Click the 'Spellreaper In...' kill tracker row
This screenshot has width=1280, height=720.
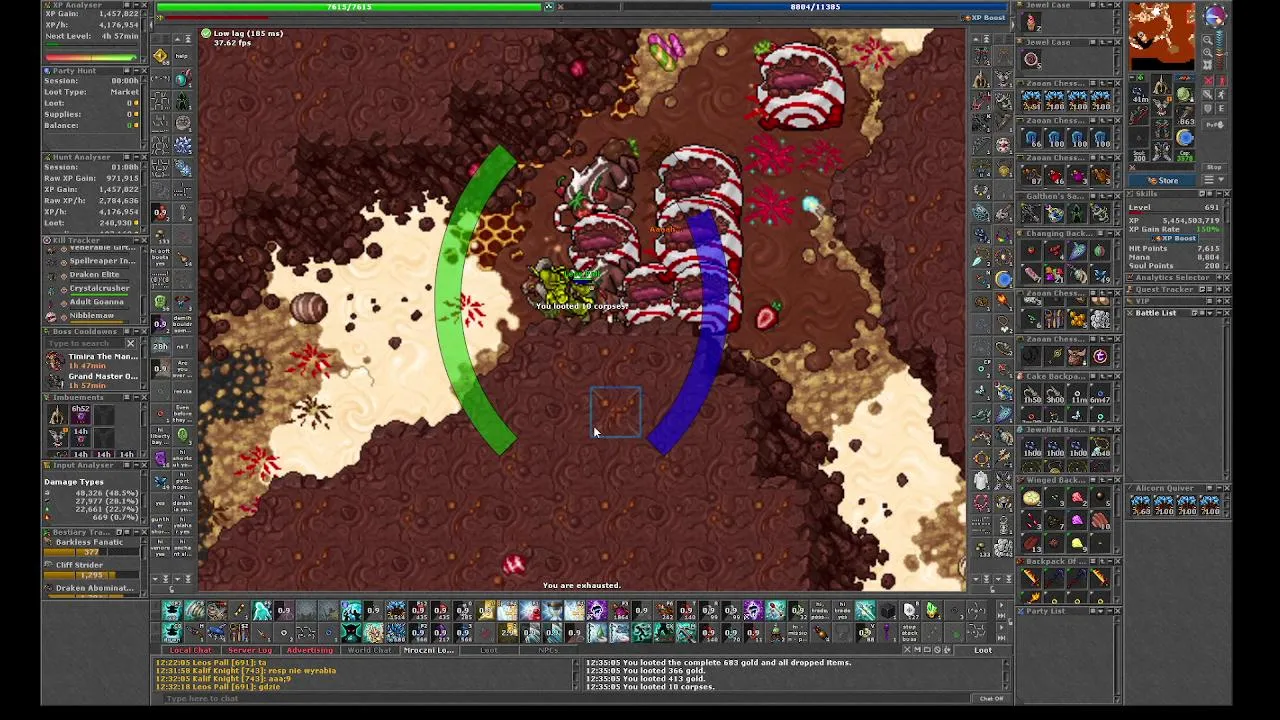tap(92, 262)
